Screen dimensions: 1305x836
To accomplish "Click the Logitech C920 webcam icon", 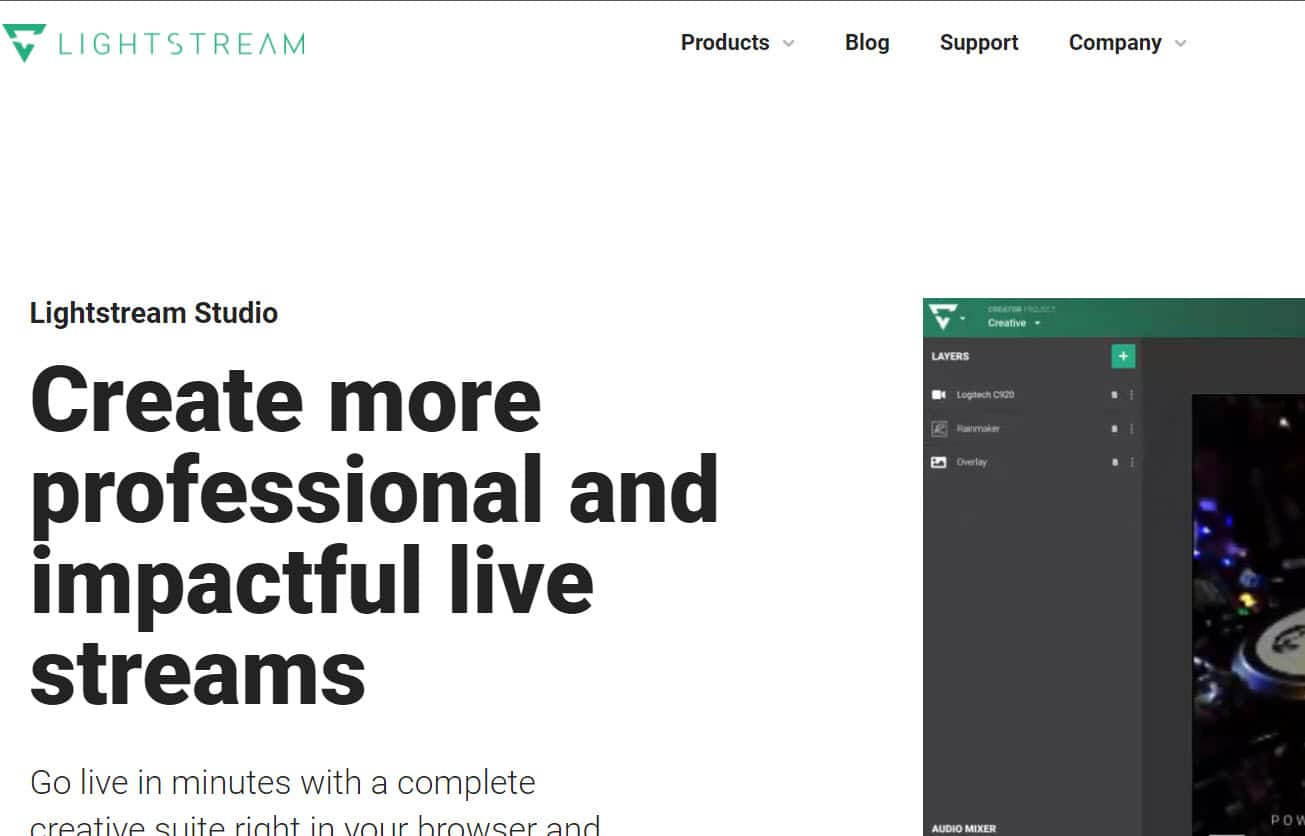I will coord(939,395).
